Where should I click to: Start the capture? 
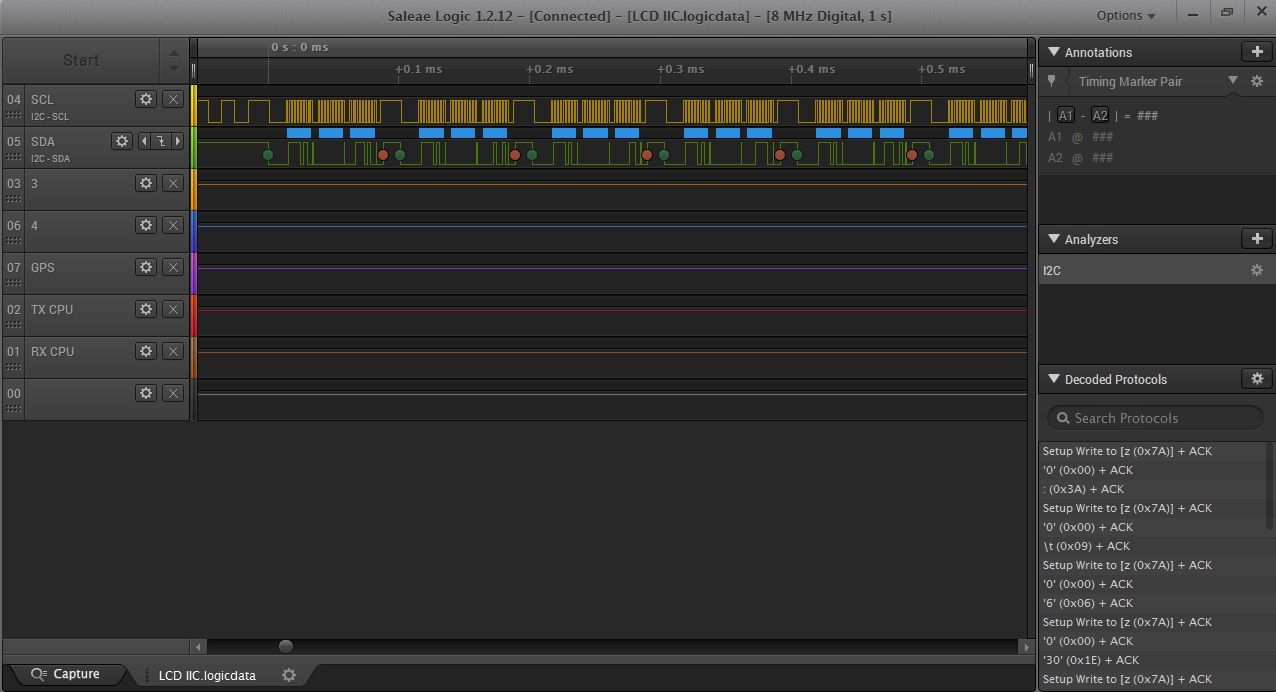pos(81,60)
